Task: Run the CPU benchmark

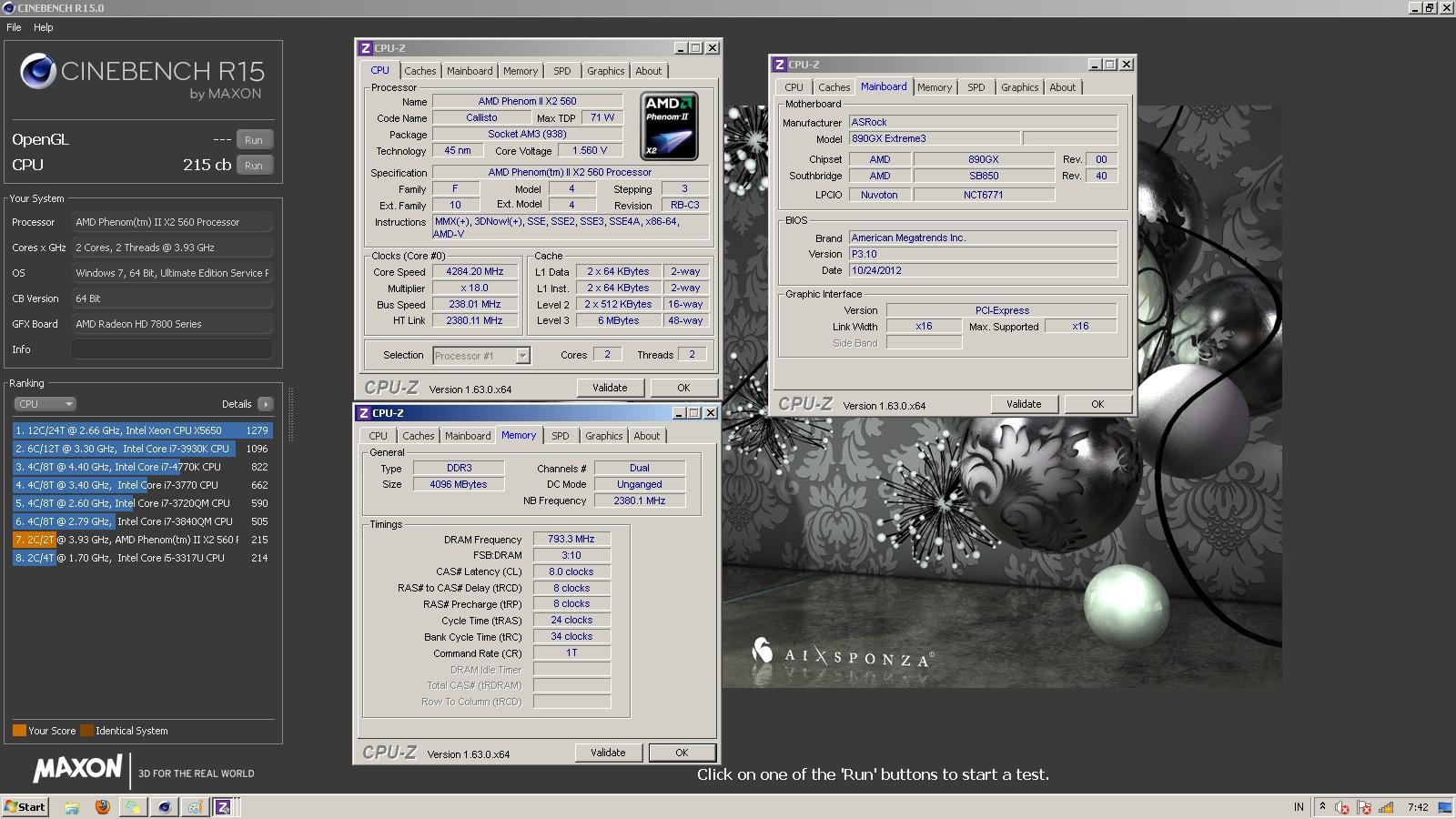Action: click(254, 166)
